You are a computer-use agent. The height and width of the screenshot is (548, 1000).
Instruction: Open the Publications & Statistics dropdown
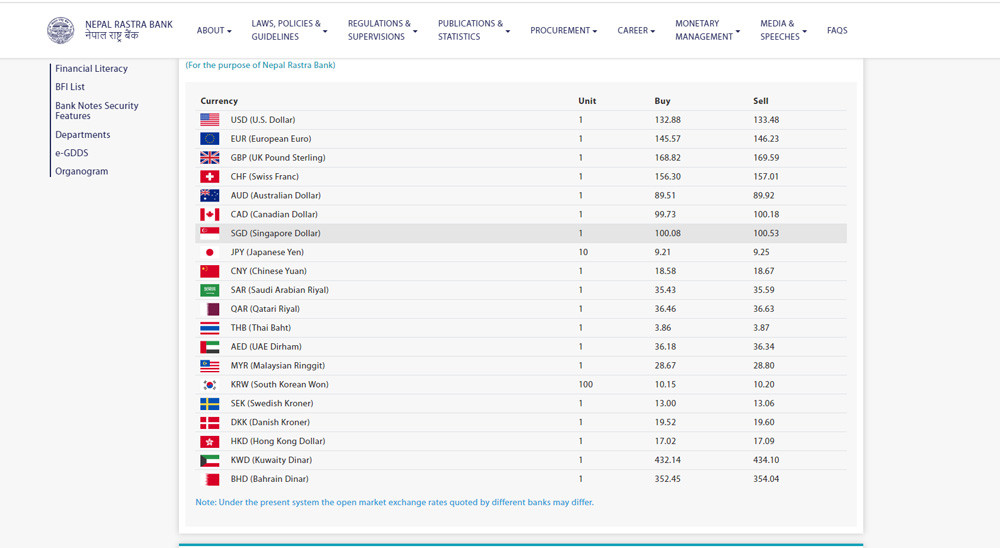(473, 30)
